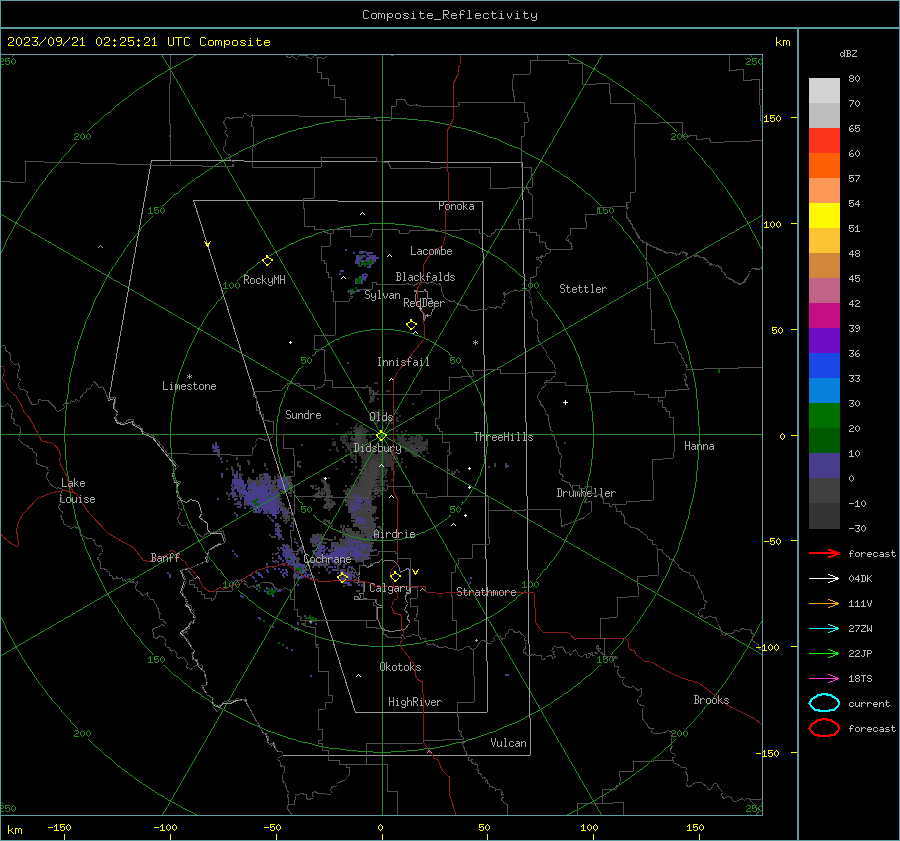Click the dBZ legend heading

(848, 53)
